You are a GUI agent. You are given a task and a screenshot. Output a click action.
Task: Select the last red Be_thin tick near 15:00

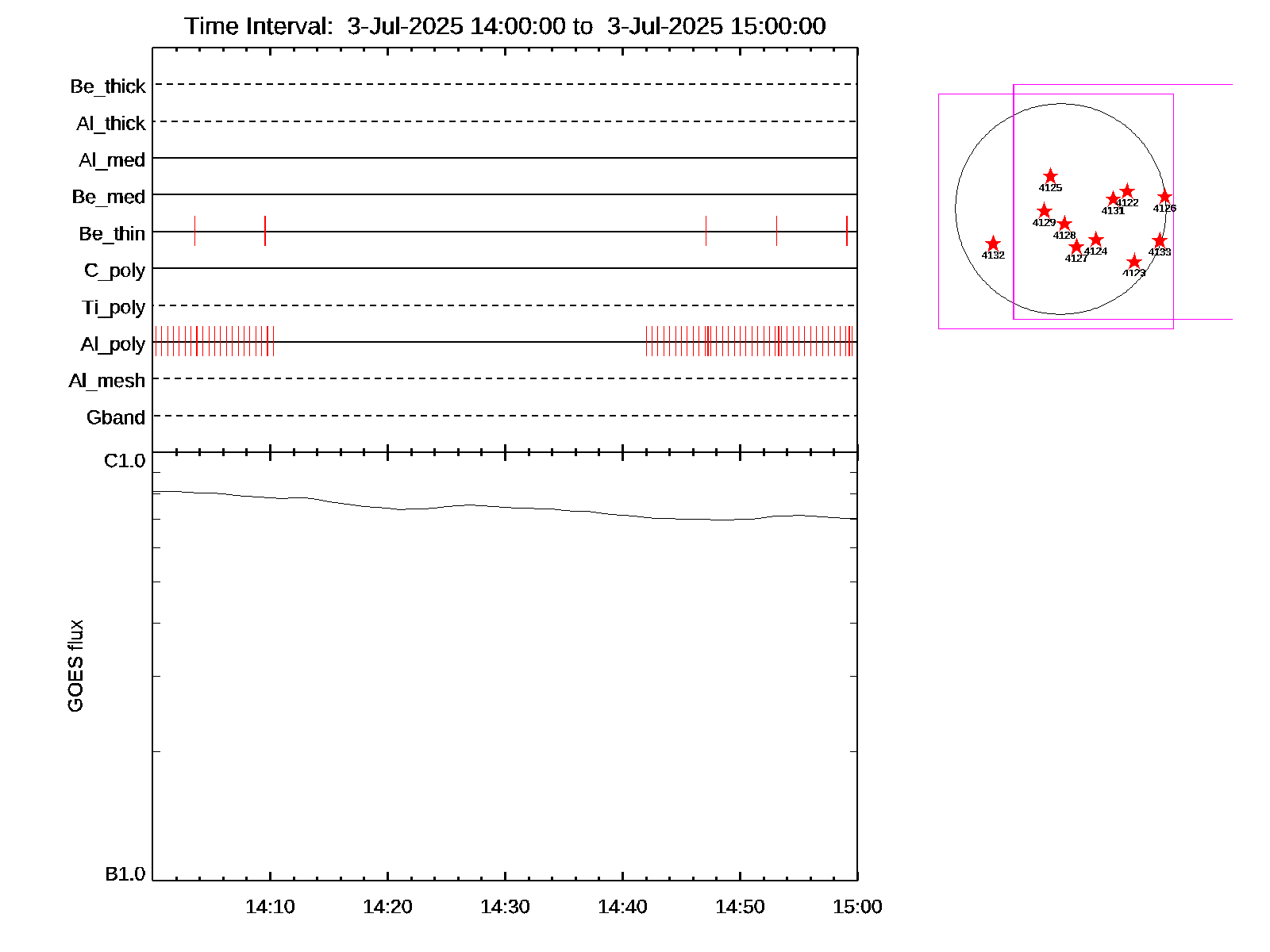click(x=847, y=231)
